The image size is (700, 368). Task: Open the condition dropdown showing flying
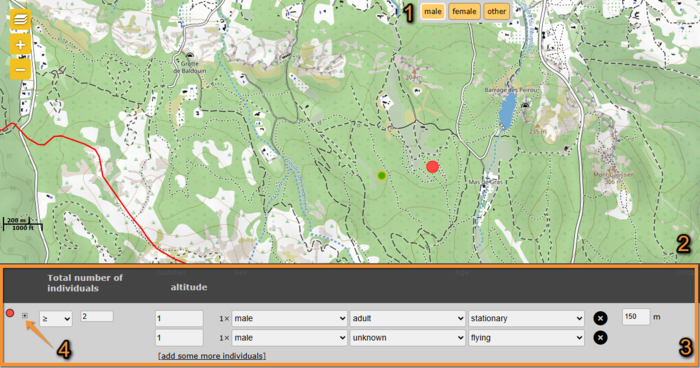(x=526, y=338)
